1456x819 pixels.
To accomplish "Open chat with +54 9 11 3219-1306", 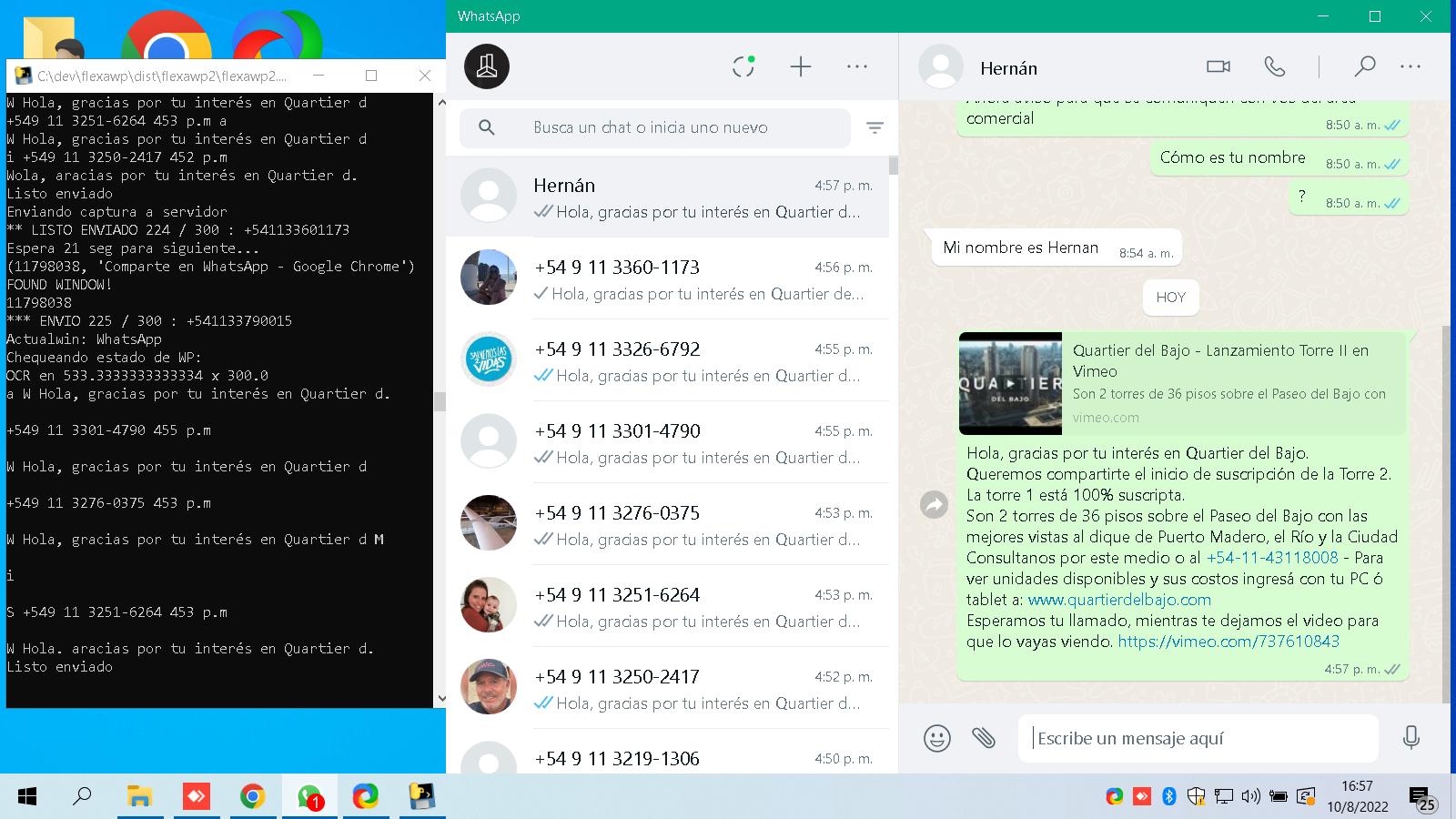I will click(x=667, y=753).
